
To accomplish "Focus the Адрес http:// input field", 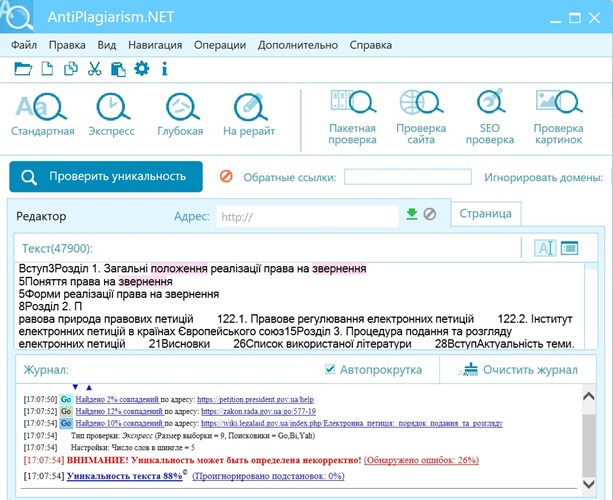I will pos(308,216).
